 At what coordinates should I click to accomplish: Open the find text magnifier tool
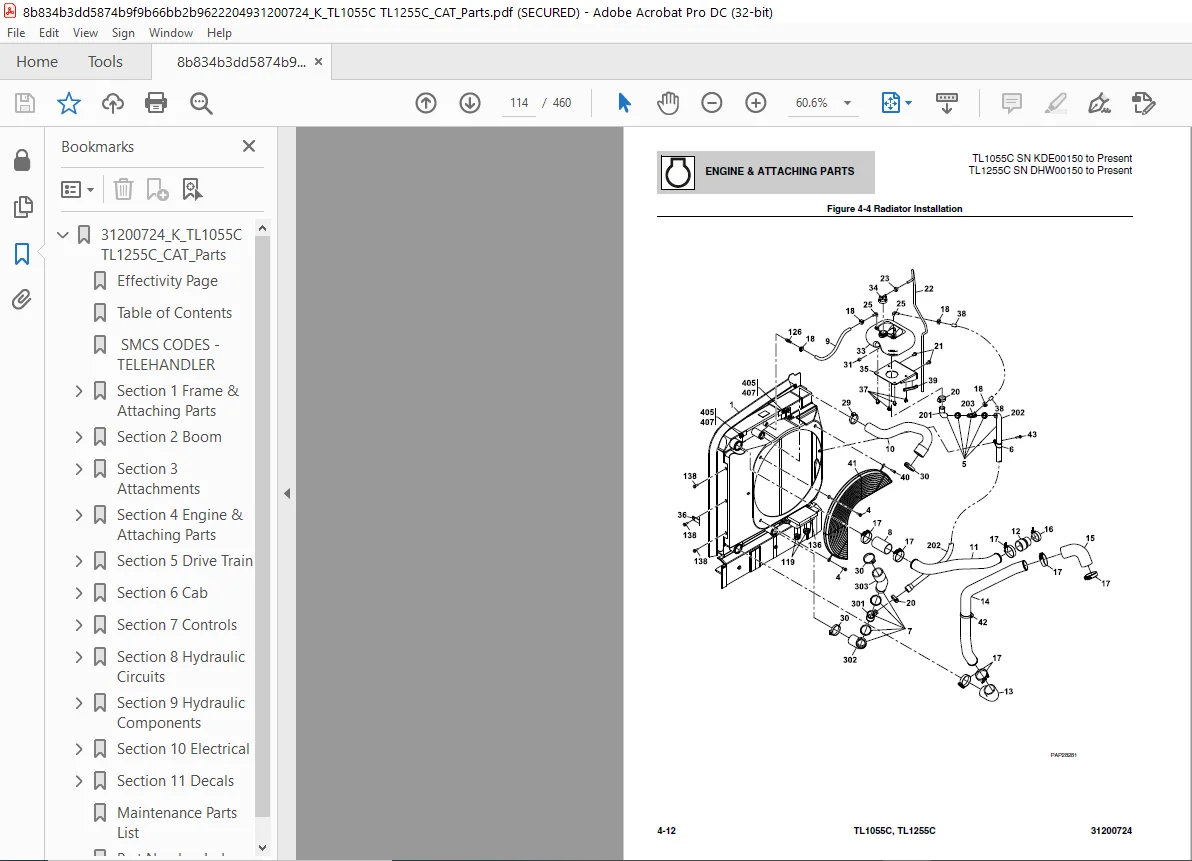click(201, 103)
